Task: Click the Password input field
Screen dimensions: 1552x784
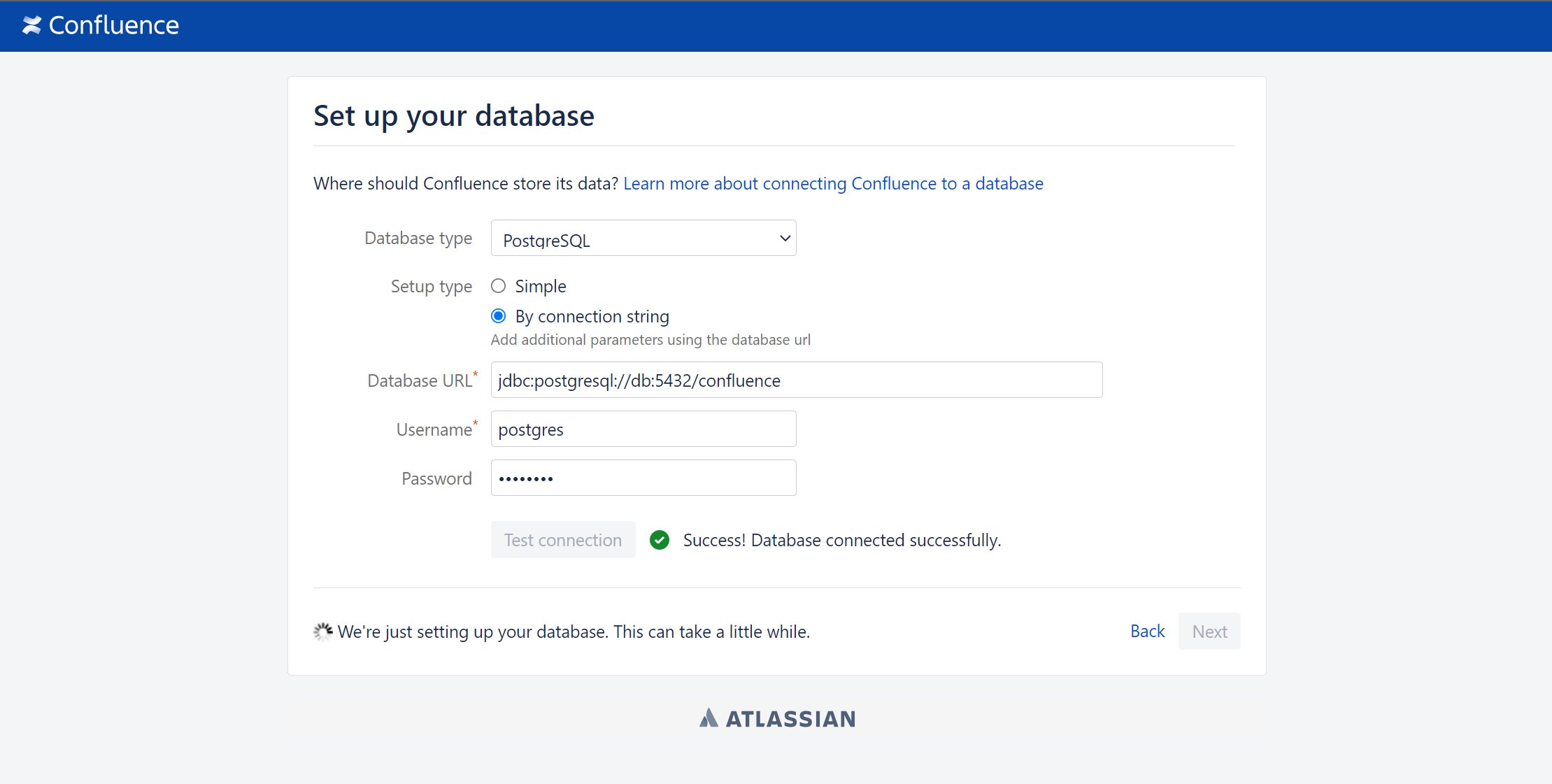Action: (643, 478)
